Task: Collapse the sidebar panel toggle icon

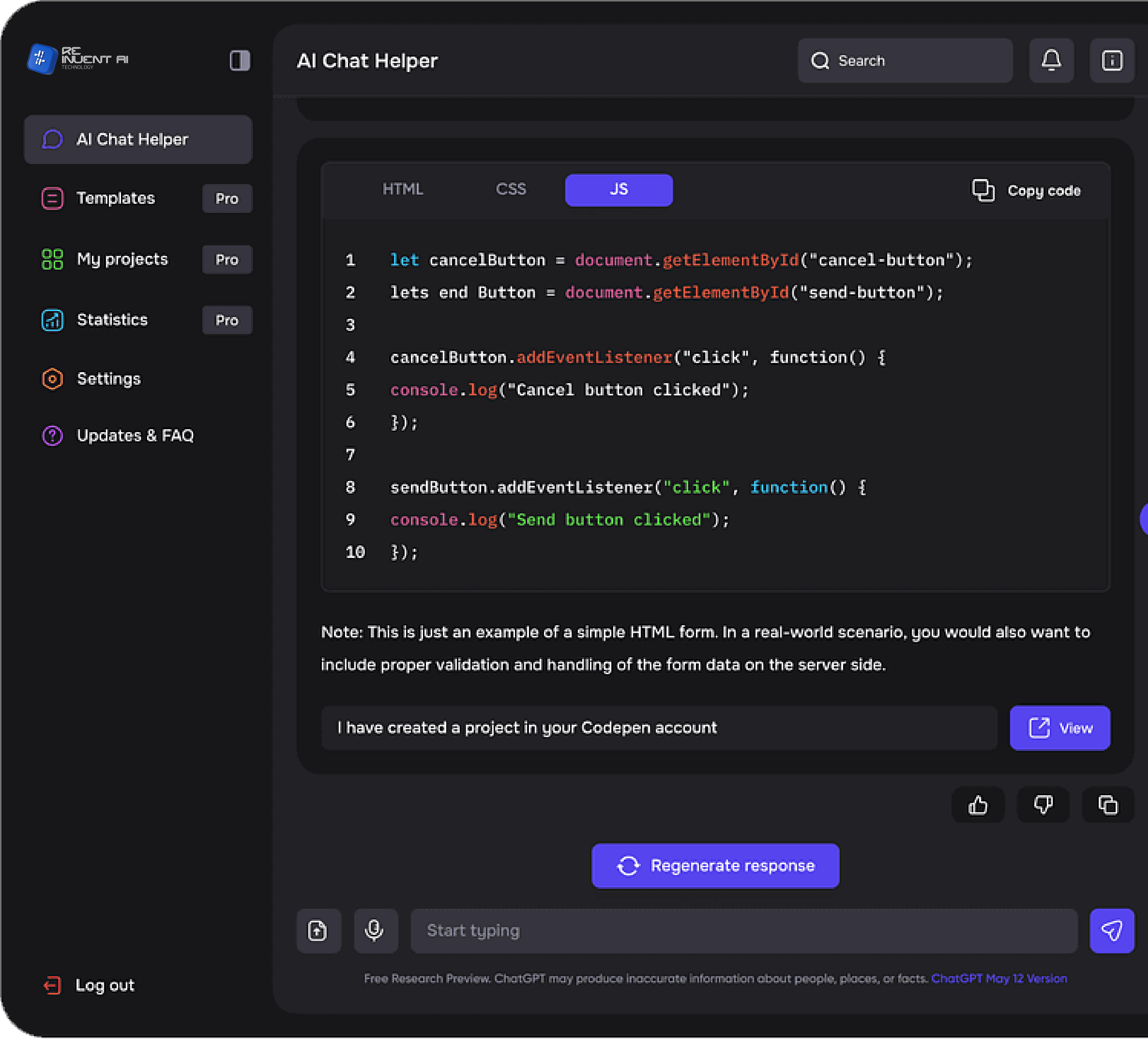Action: click(240, 60)
